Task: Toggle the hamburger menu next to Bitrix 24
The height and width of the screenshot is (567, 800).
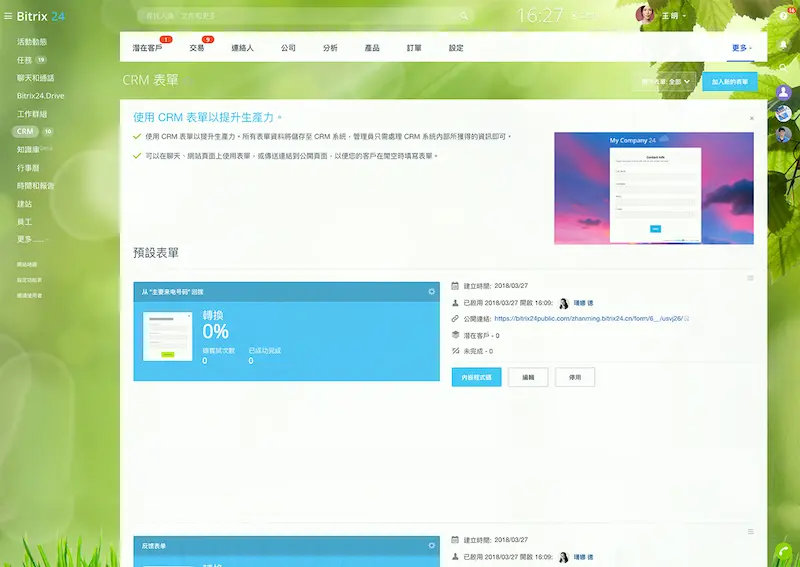Action: [8, 16]
